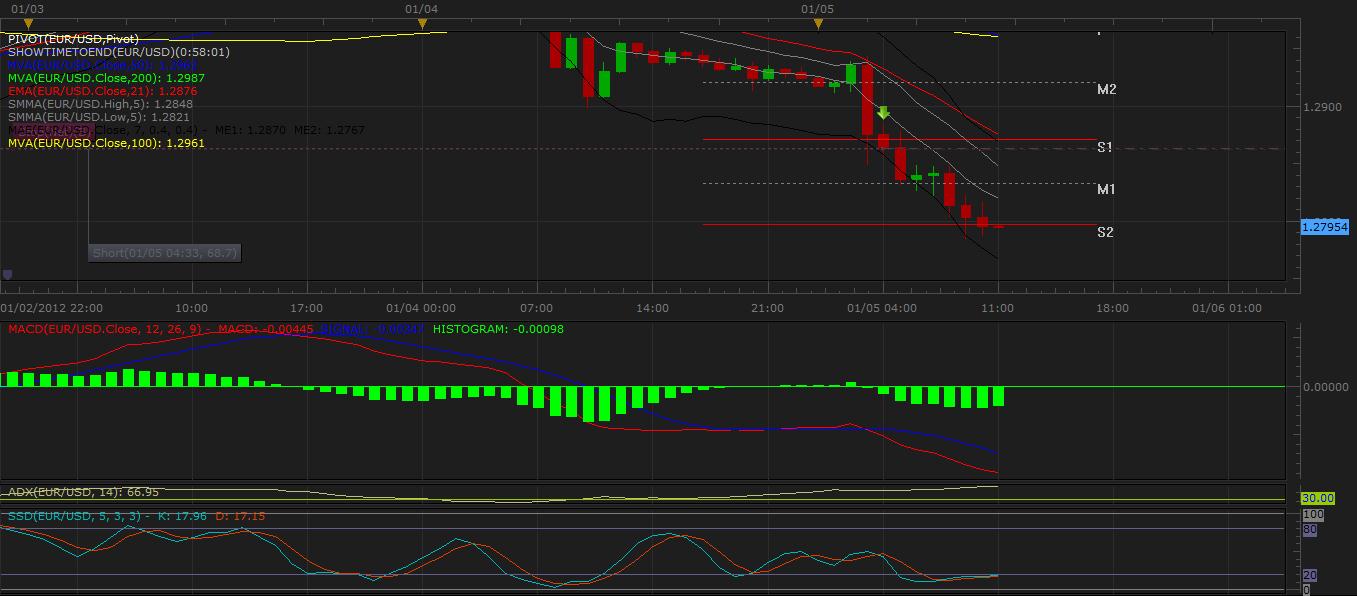The height and width of the screenshot is (596, 1357).
Task: Click the green down-arrow trade marker
Action: click(884, 113)
